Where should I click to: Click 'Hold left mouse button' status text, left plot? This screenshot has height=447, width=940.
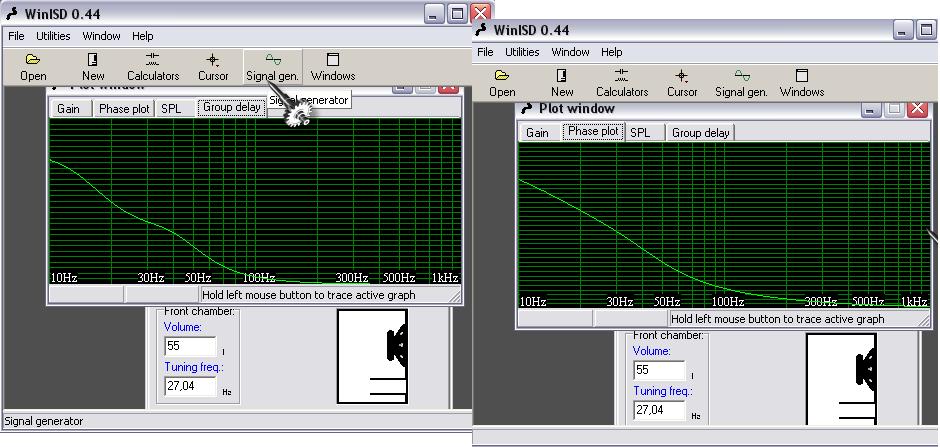pos(308,295)
